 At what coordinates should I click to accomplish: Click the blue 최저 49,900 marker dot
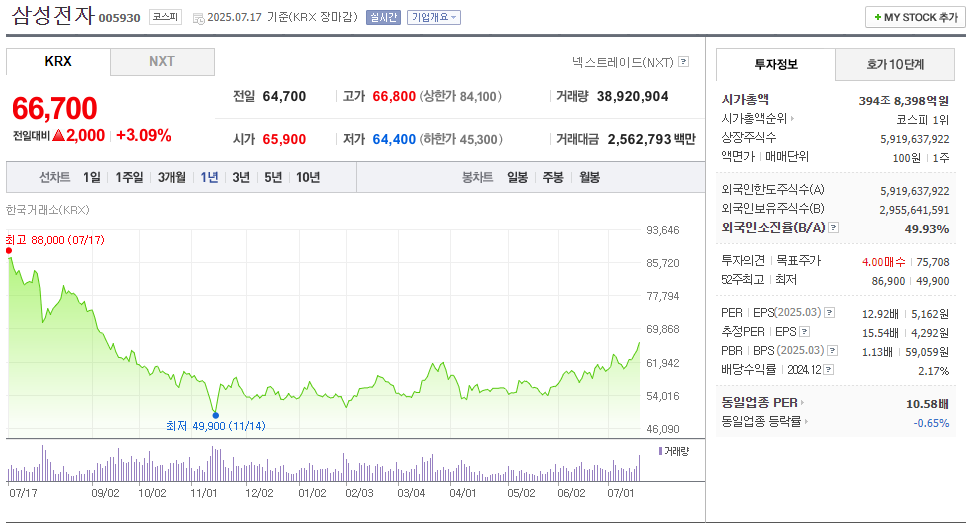point(216,415)
